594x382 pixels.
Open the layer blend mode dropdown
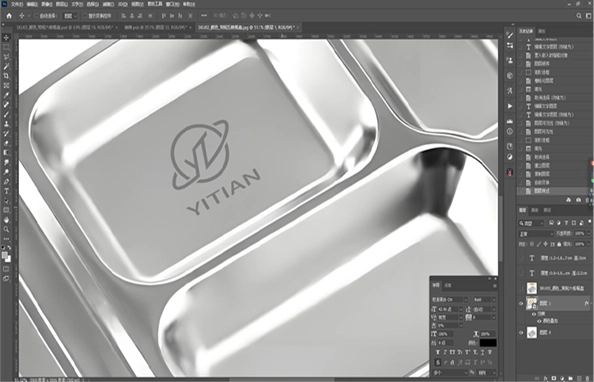tap(536, 233)
